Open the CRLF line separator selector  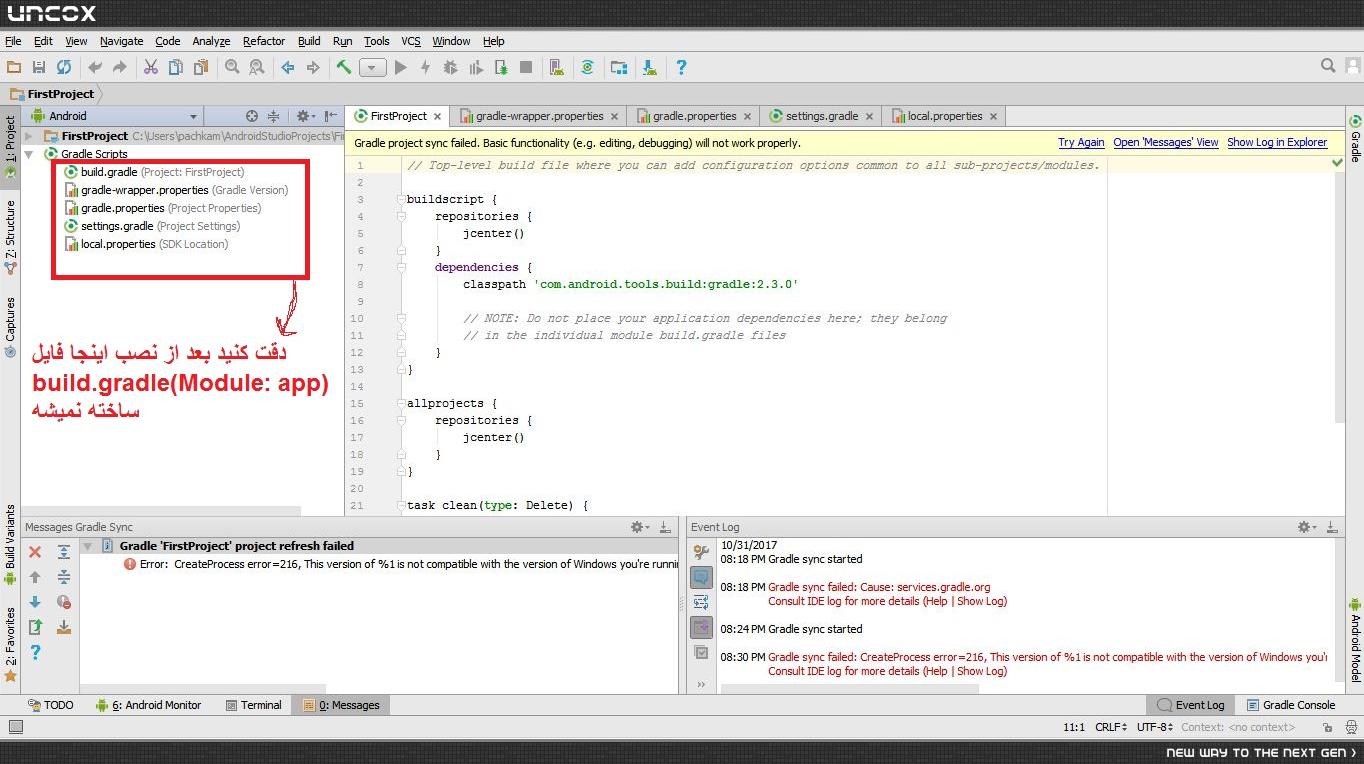click(x=1111, y=728)
